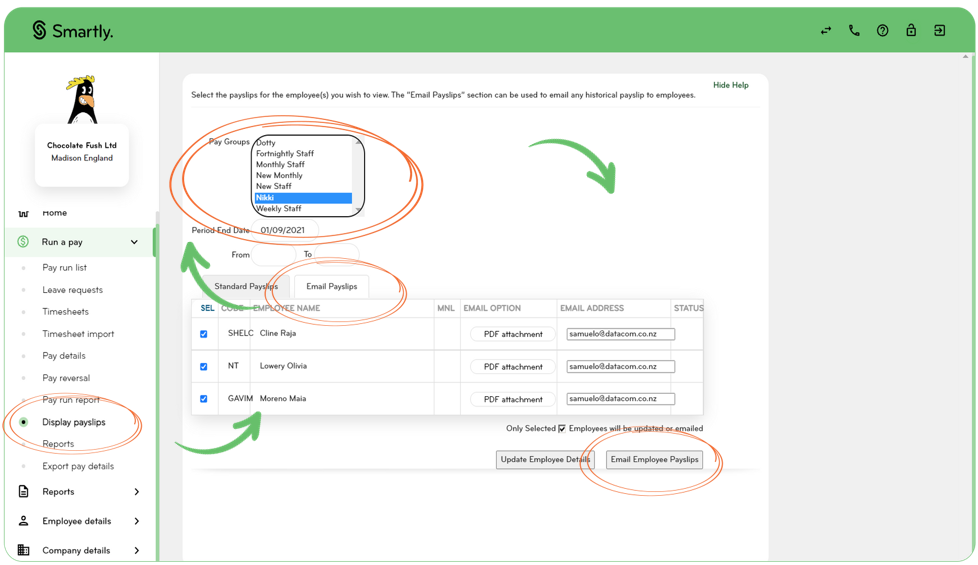This screenshot has width=978, height=565.
Task: Open Pay reversal
Action: point(66,378)
